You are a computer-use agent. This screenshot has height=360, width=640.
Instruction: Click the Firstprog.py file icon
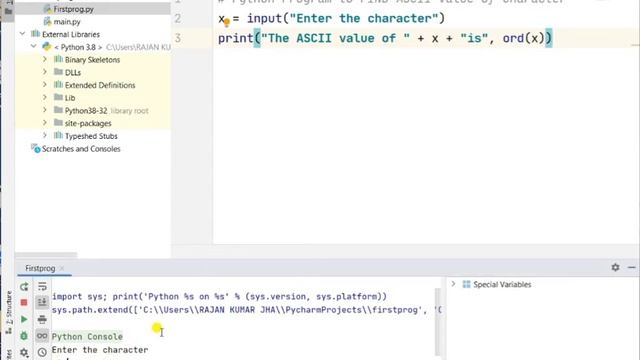click(48, 9)
